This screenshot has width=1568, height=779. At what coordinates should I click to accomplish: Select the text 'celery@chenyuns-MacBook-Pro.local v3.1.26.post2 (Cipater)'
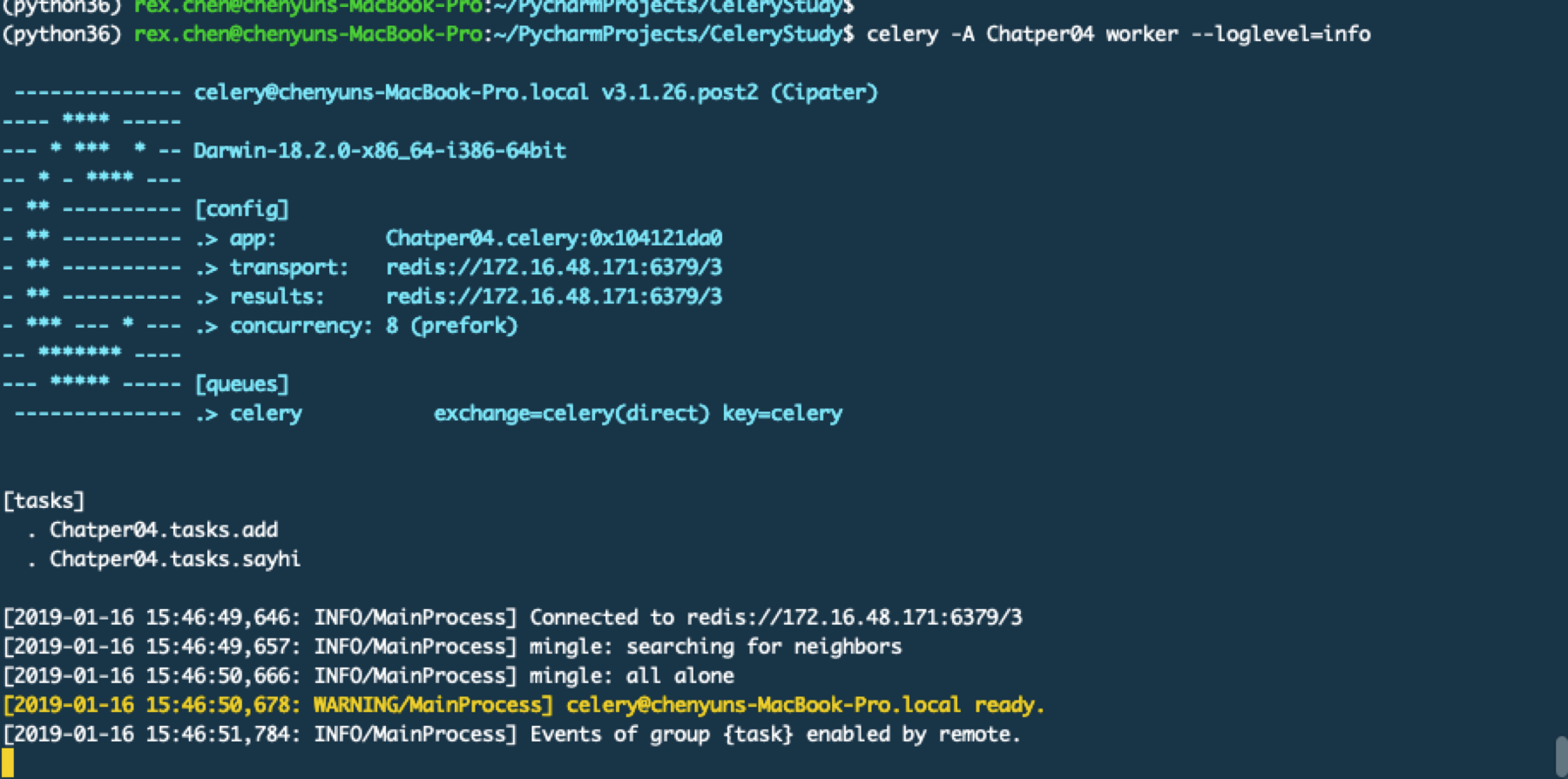[536, 92]
